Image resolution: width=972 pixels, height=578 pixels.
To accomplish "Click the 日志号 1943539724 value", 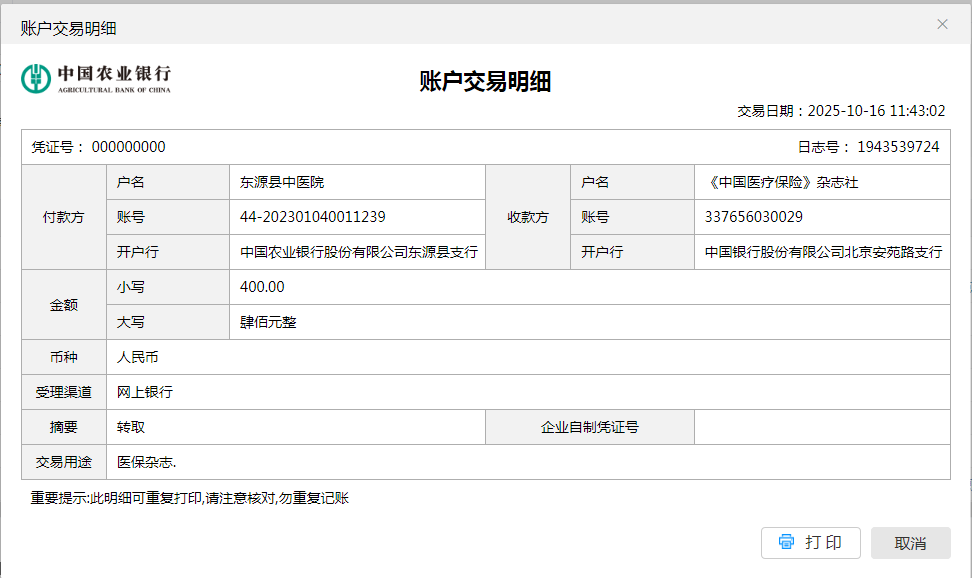I will coord(897,147).
